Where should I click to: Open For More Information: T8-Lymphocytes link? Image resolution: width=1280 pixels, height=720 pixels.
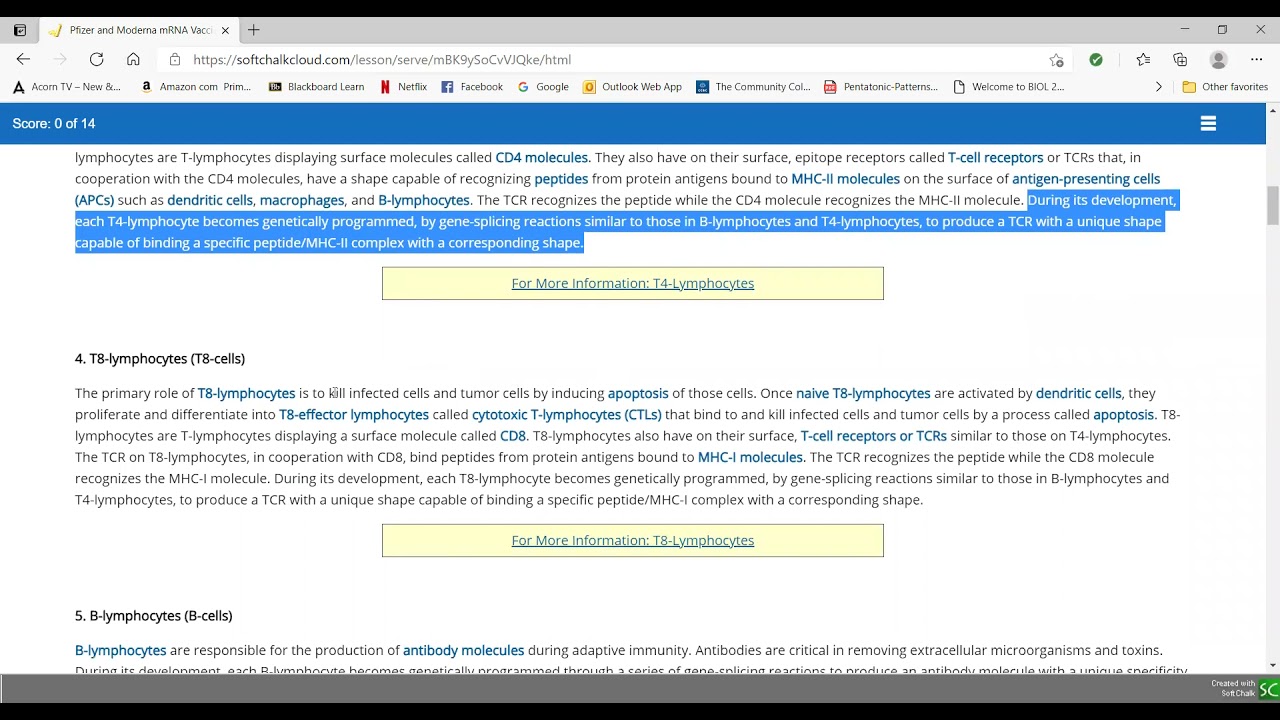pyautogui.click(x=633, y=540)
